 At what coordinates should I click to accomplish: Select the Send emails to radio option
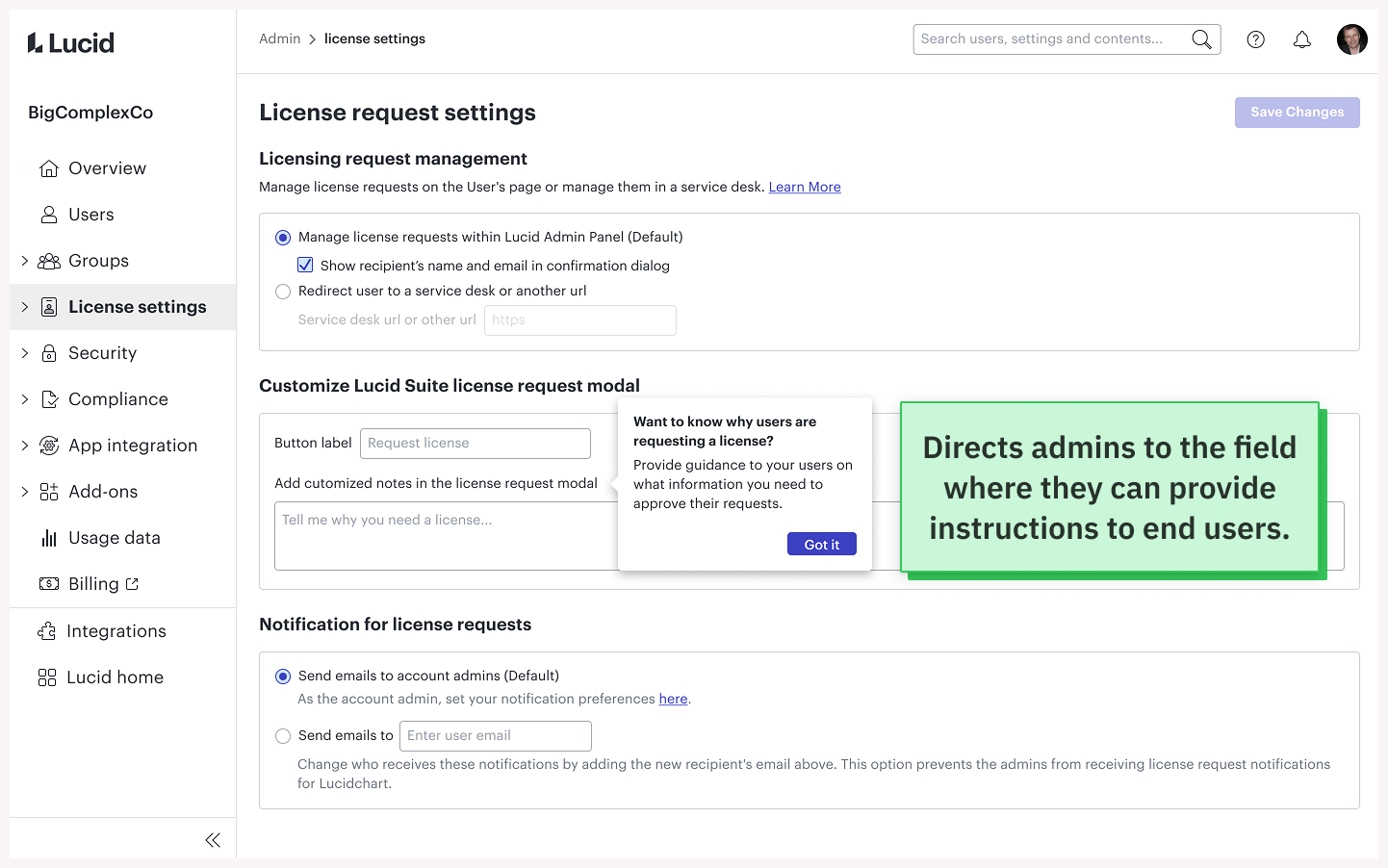[x=283, y=736]
